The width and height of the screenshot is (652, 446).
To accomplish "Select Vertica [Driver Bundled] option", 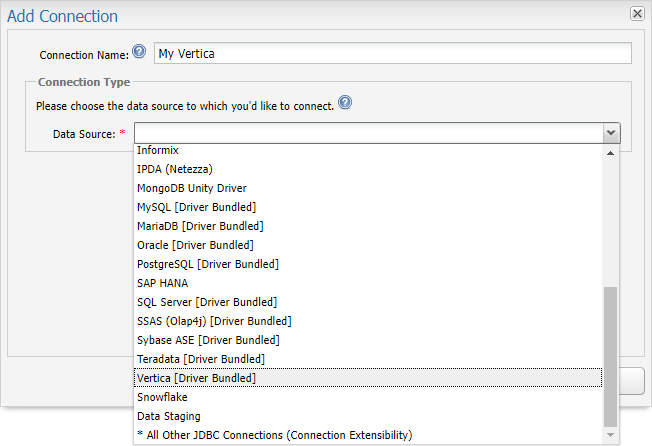I will pyautogui.click(x=368, y=378).
